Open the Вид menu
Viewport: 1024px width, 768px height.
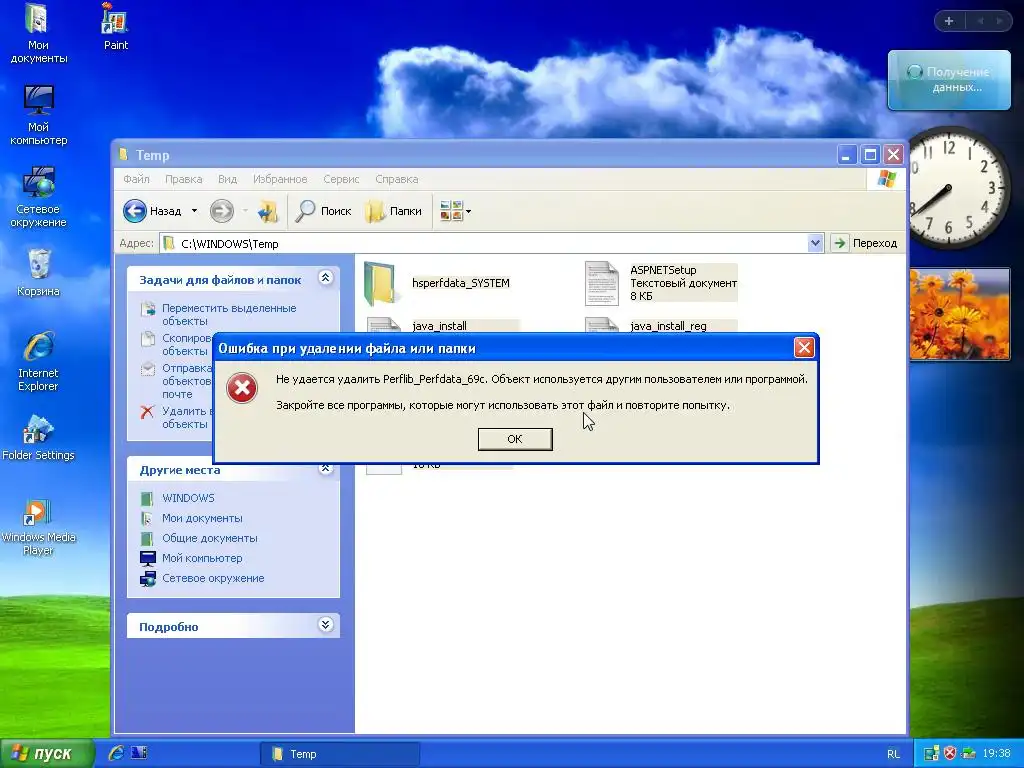[x=227, y=179]
